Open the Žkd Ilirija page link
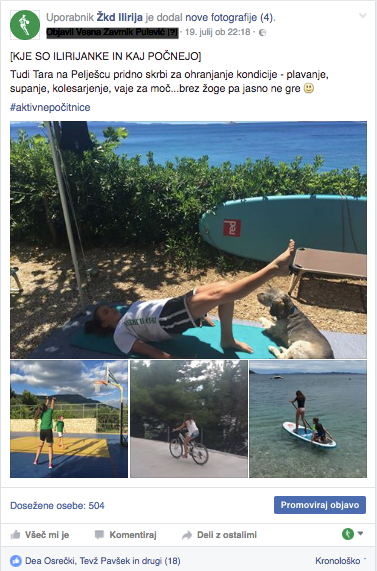The width and height of the screenshot is (377, 571). (x=119, y=17)
